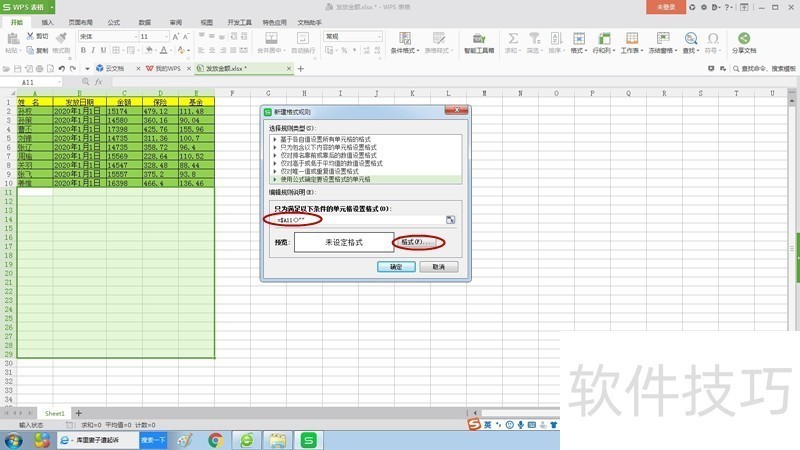Open the 智能工具箱 Smart Toolbox

click(x=479, y=42)
